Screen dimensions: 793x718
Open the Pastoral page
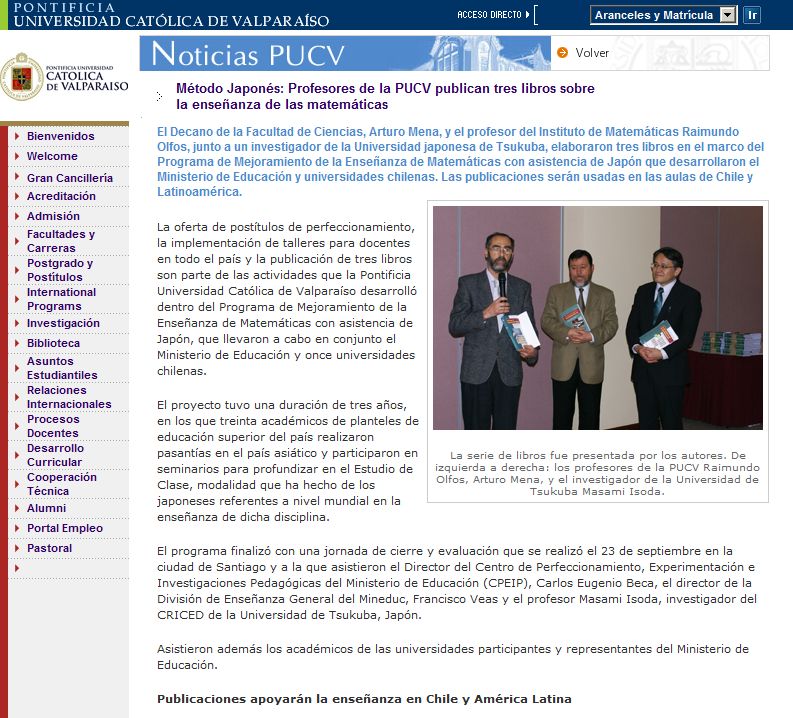(50, 548)
